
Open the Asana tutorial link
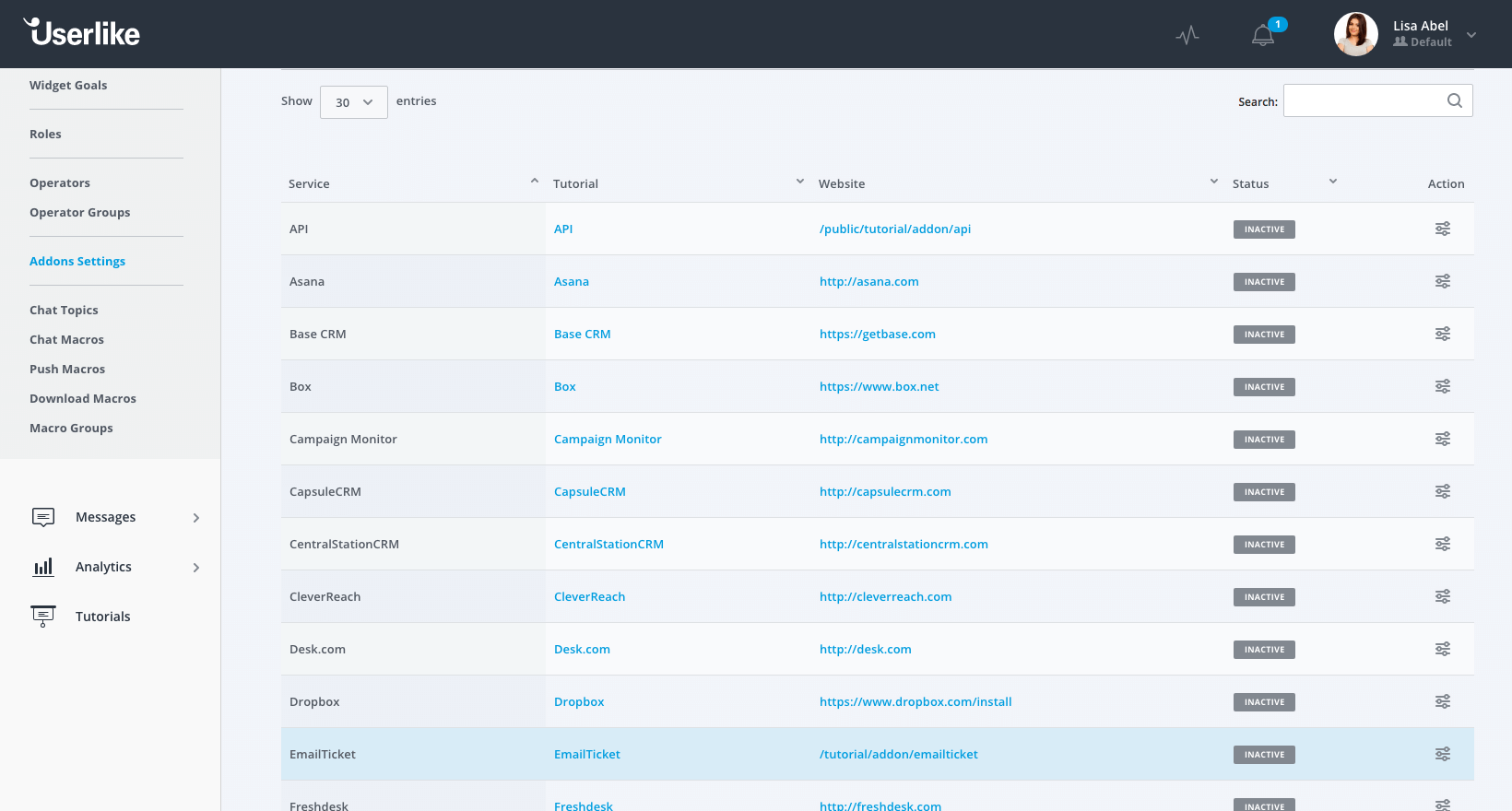[572, 281]
